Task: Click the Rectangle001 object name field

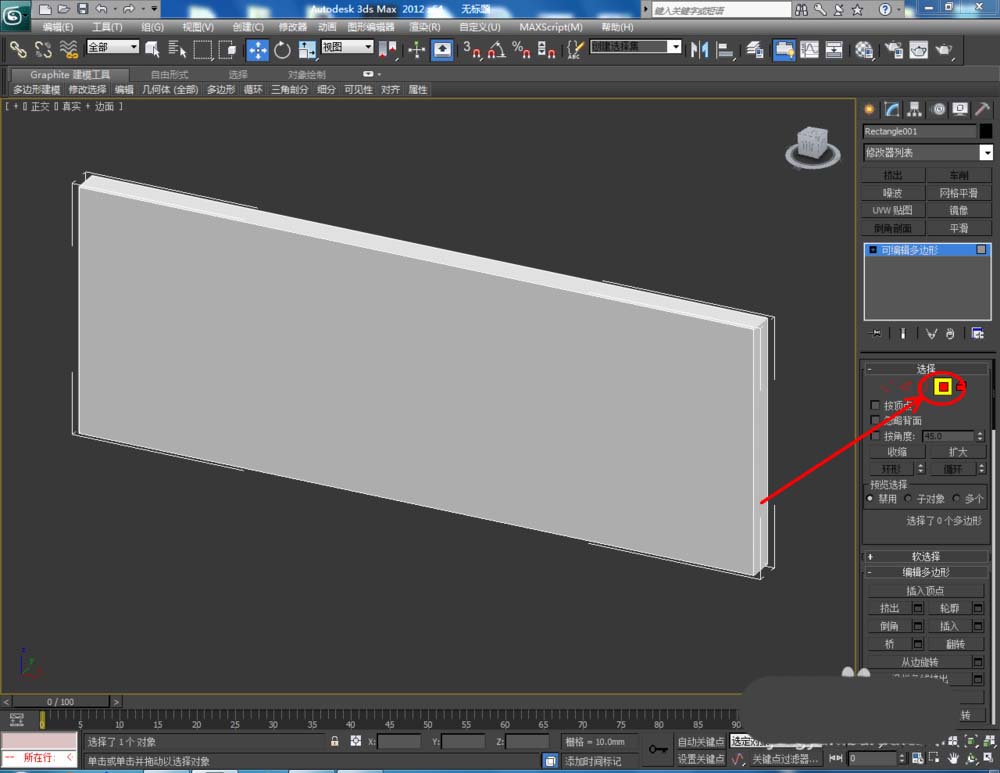Action: click(919, 131)
